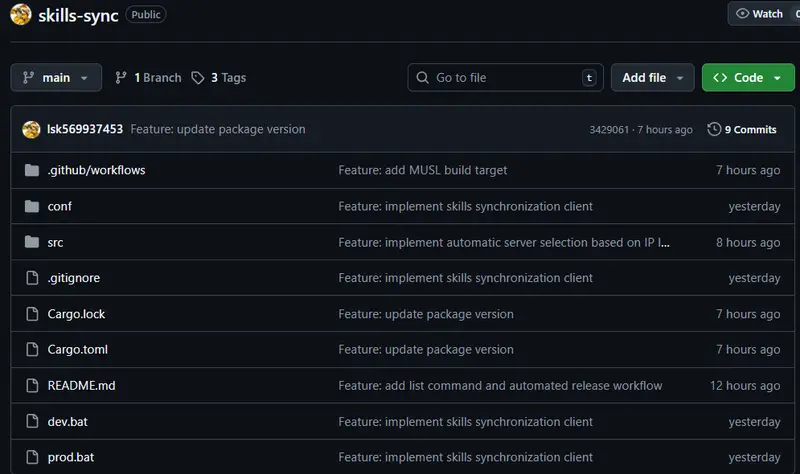Viewport: 800px width, 474px height.
Task: Focus the Go to file search field
Action: [505, 78]
